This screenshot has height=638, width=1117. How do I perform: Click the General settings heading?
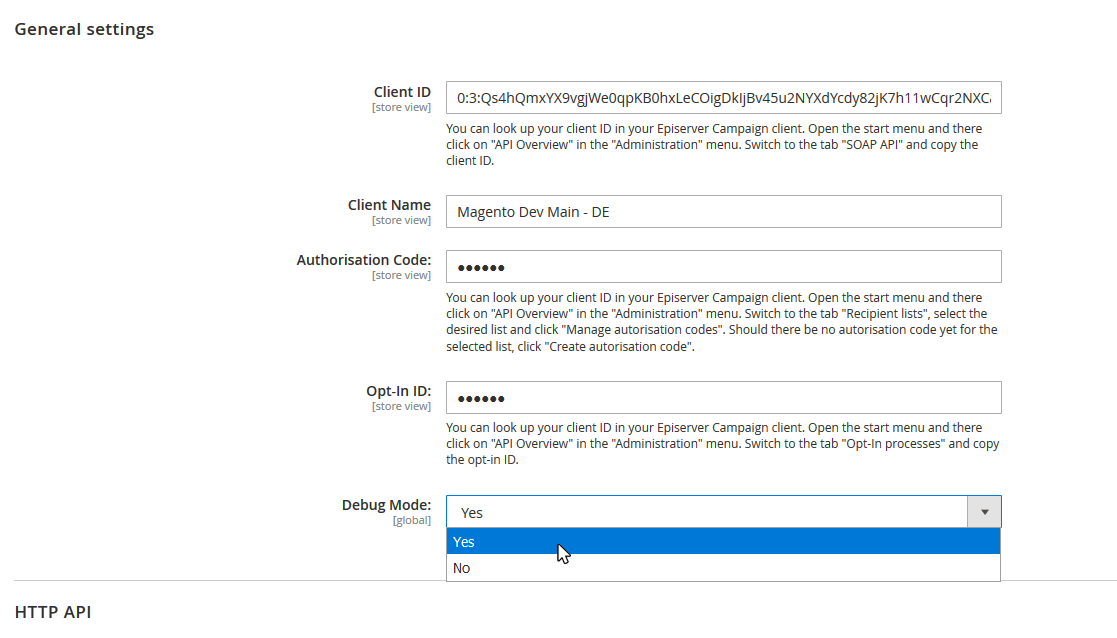point(84,29)
